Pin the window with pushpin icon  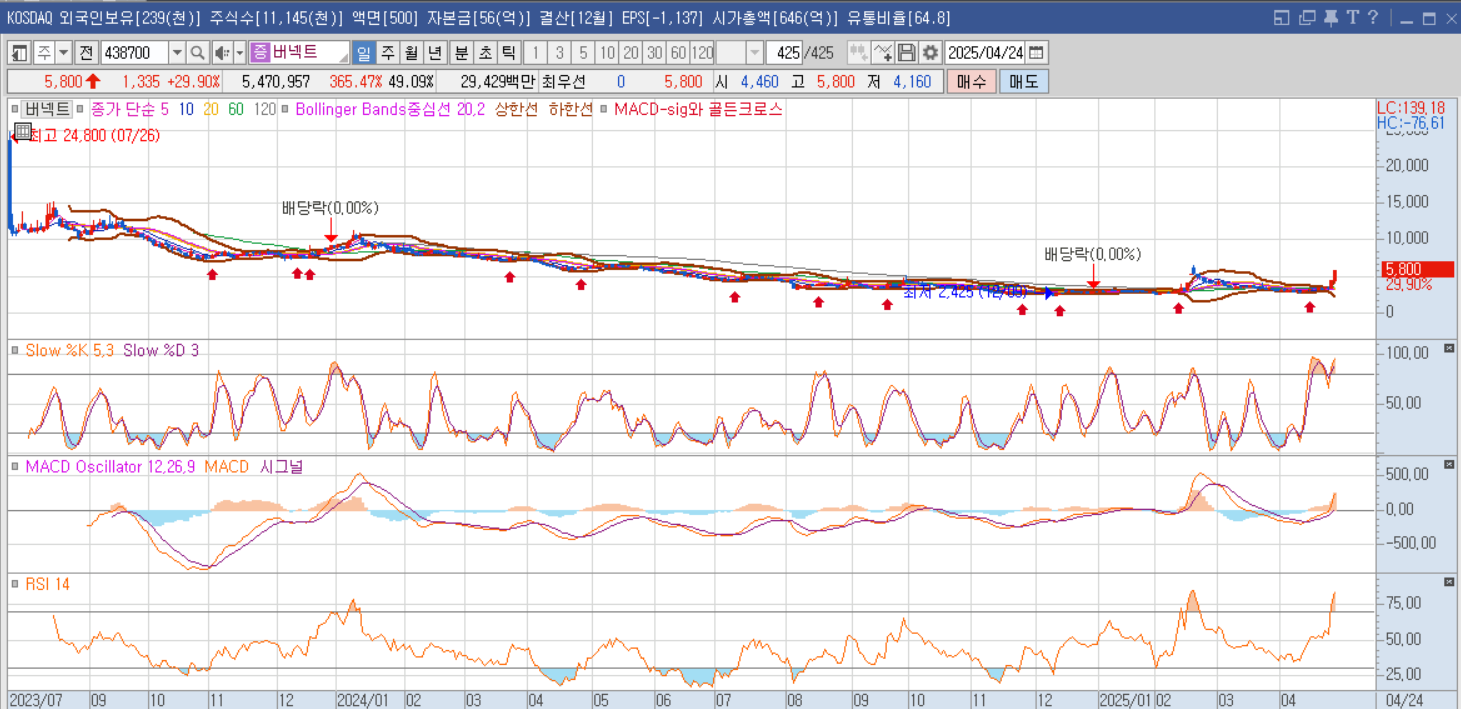coord(1330,17)
